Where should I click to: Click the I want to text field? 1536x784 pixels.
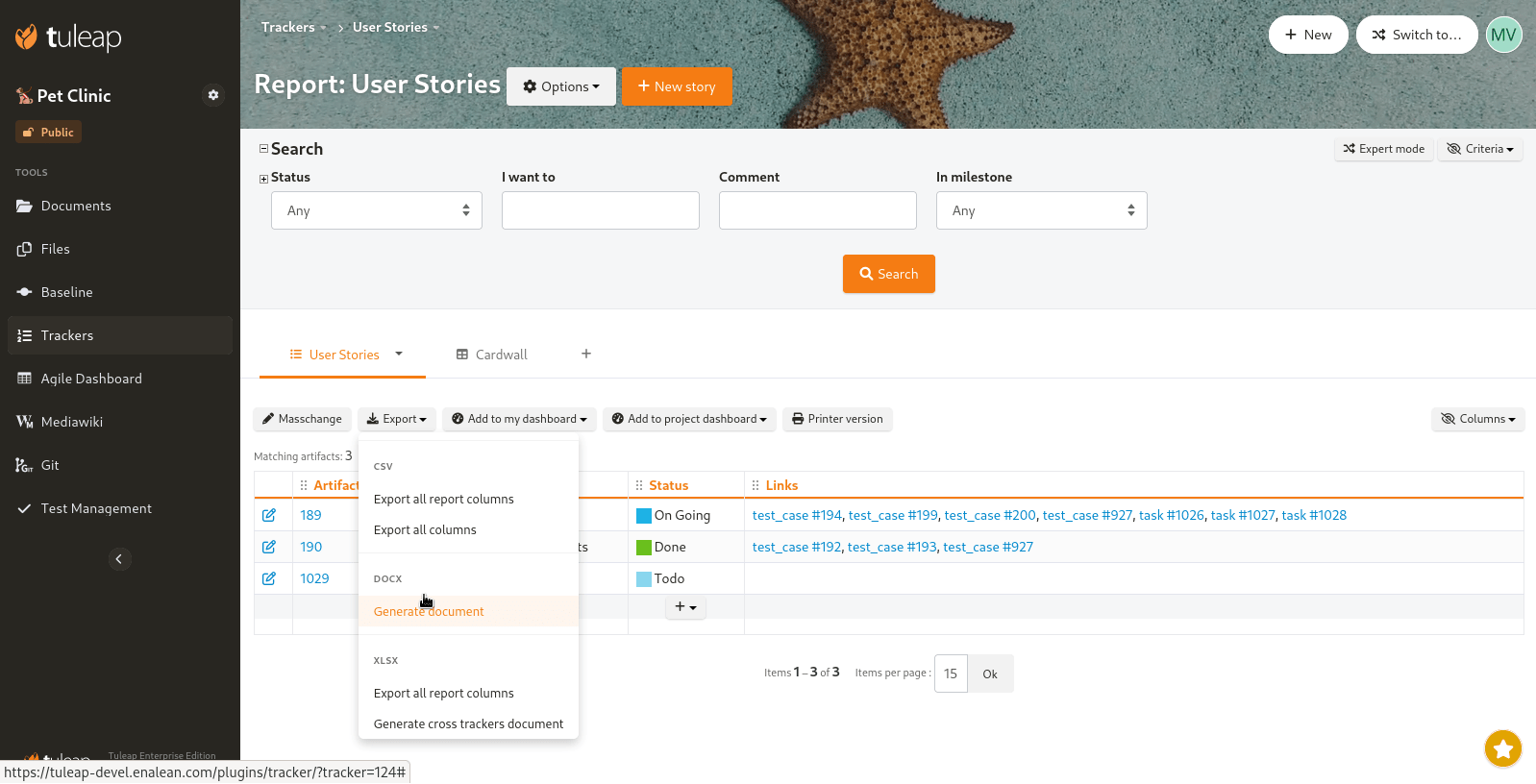[x=600, y=210]
